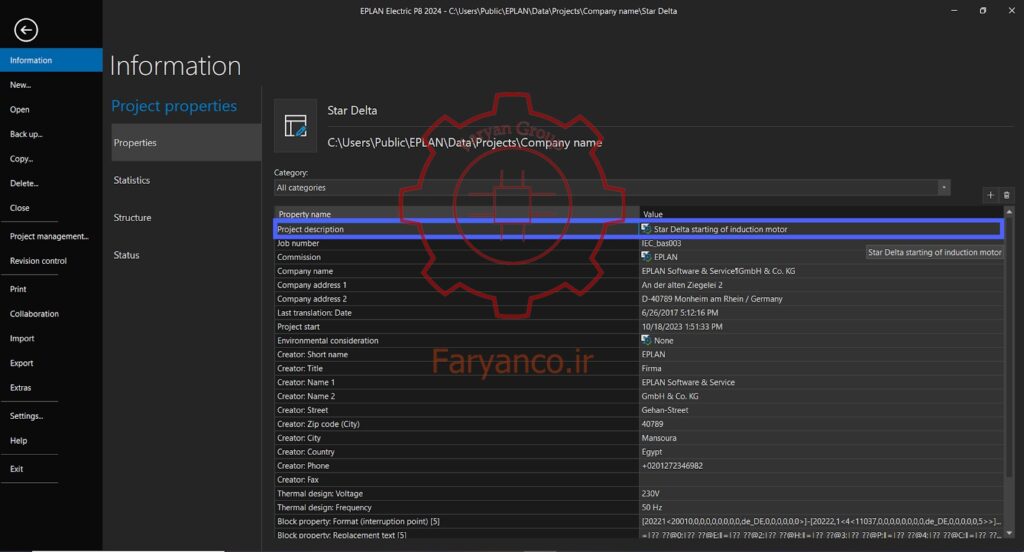
Task: Choose Back up from the sidebar menu
Action: [x=26, y=134]
